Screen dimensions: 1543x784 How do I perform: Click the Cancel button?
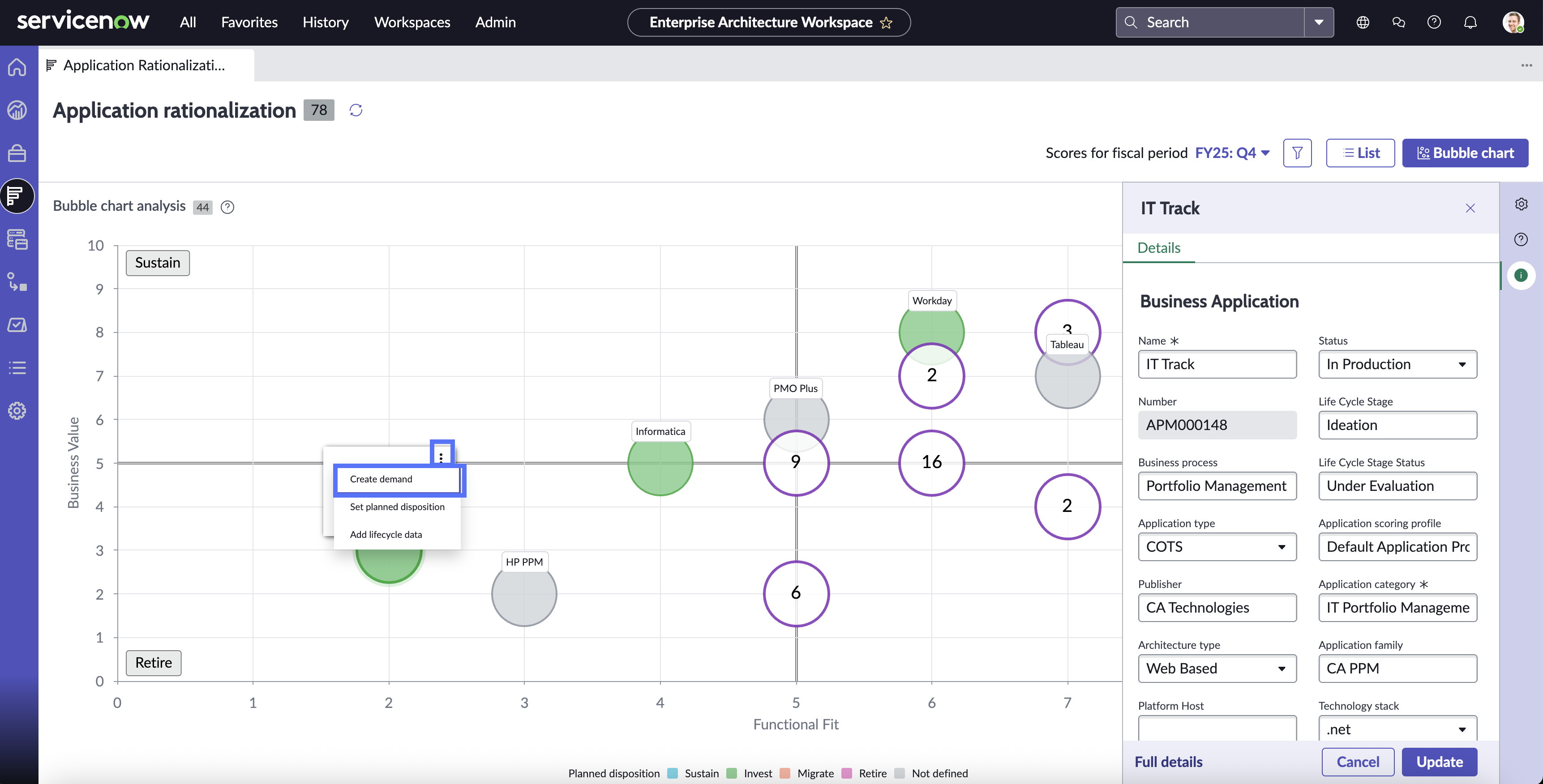[1358, 762]
